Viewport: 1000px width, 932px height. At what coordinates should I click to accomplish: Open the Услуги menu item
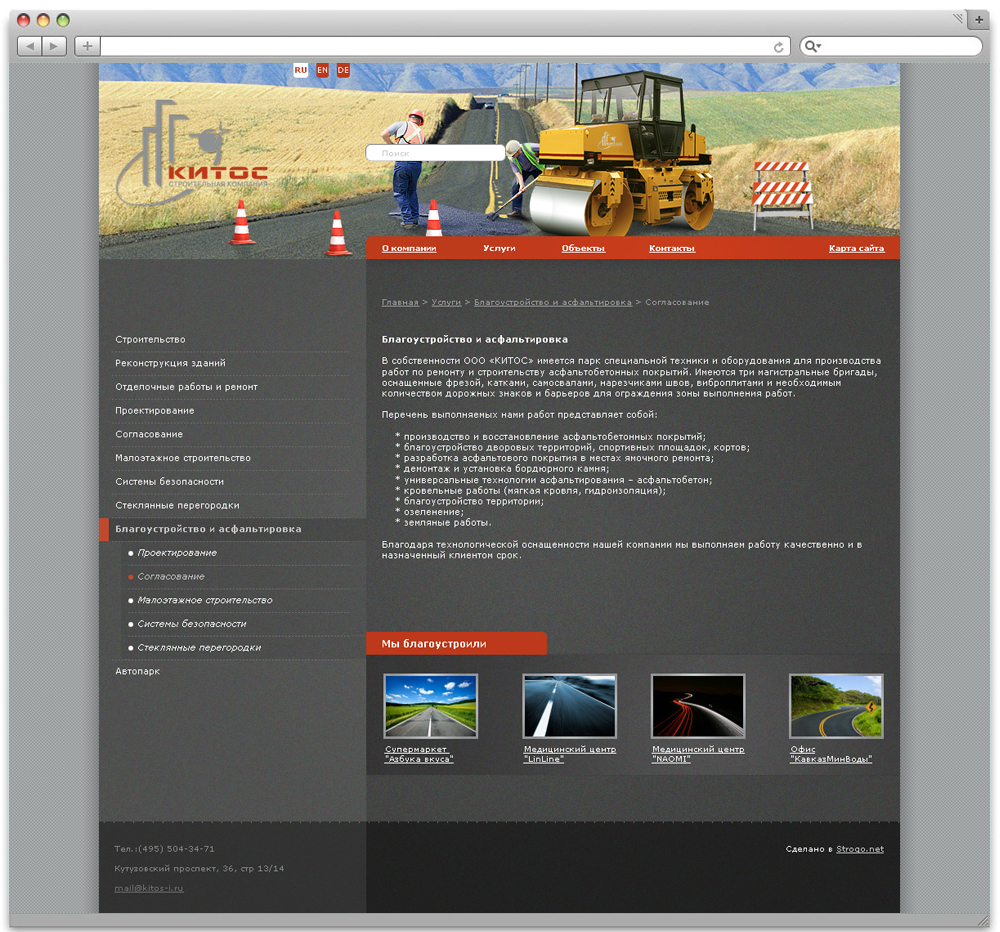coord(499,248)
